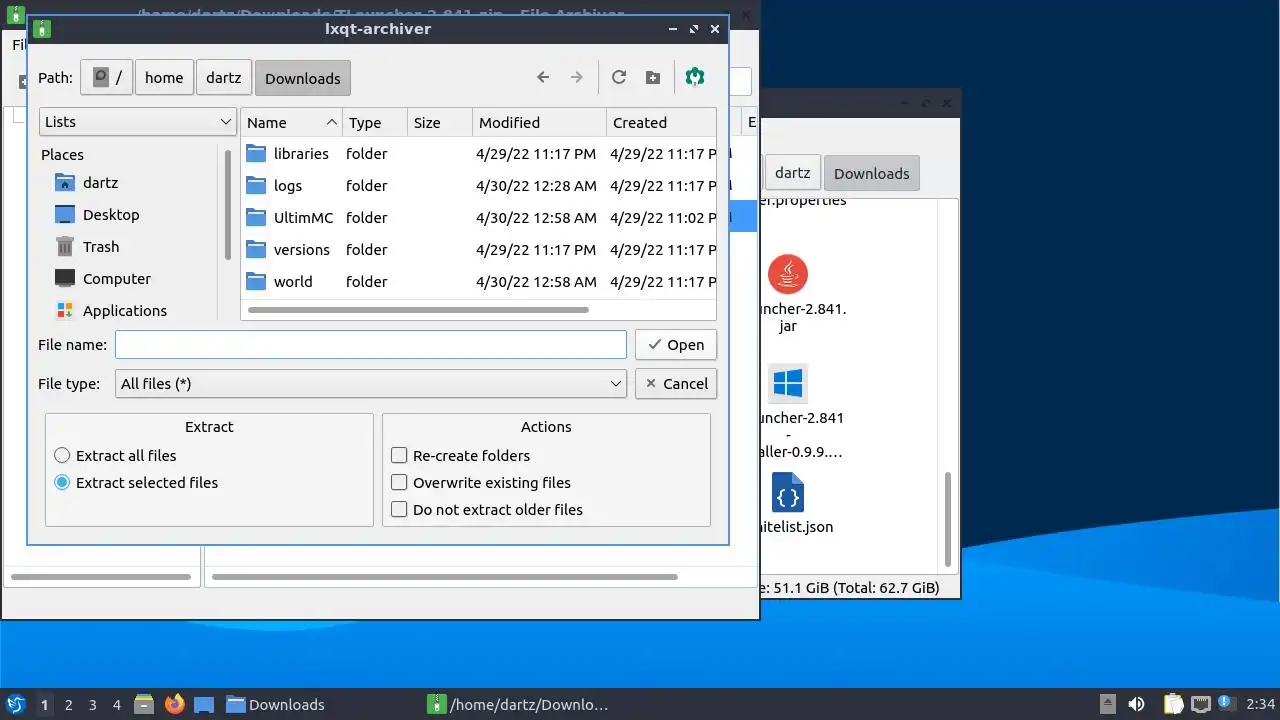Click the Places pane vertical scrollbar
1280x720 pixels.
228,205
